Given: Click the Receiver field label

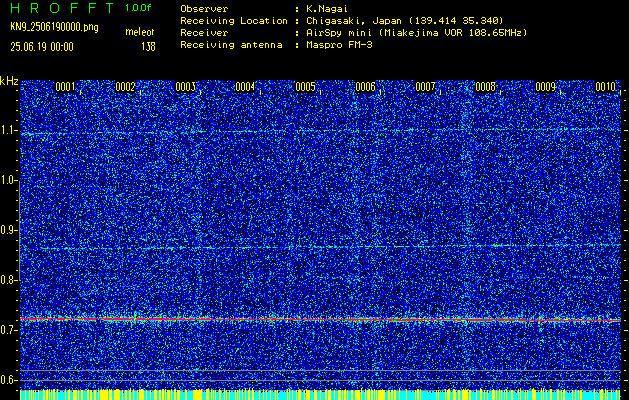Looking at the screenshot, I should pyautogui.click(x=204, y=32).
